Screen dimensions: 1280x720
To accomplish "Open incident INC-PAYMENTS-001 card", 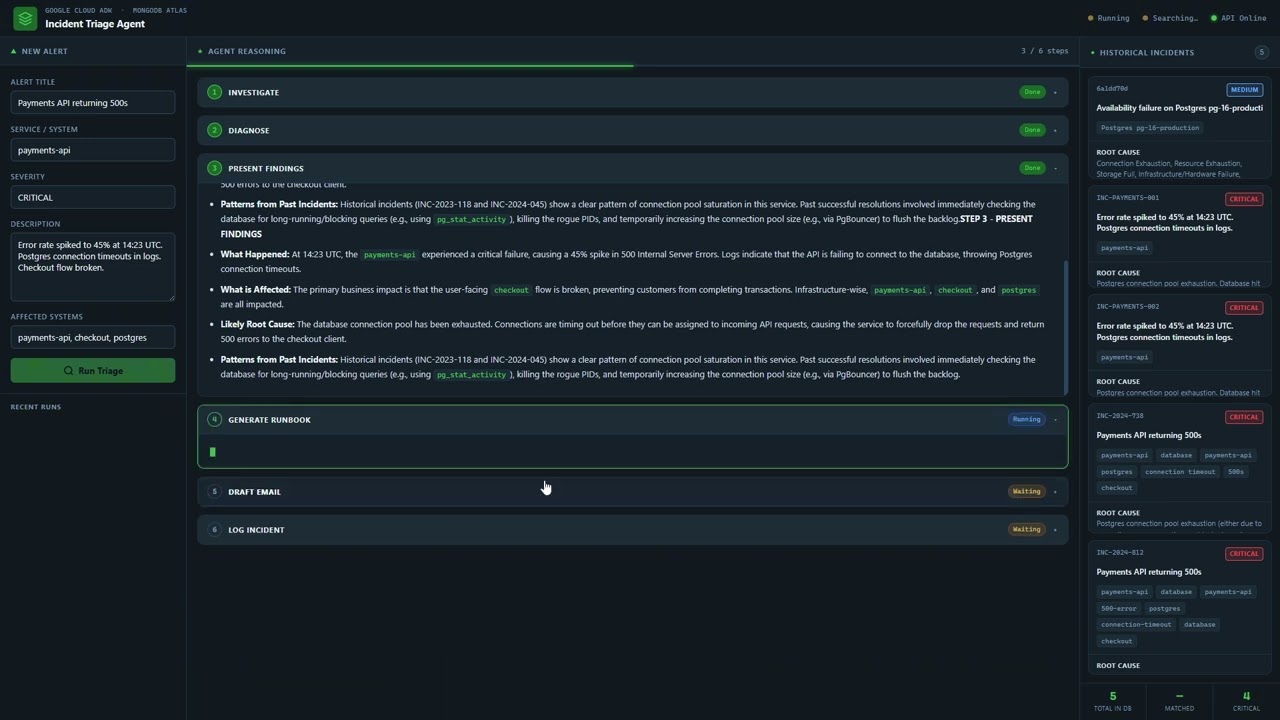I will coord(1179,238).
